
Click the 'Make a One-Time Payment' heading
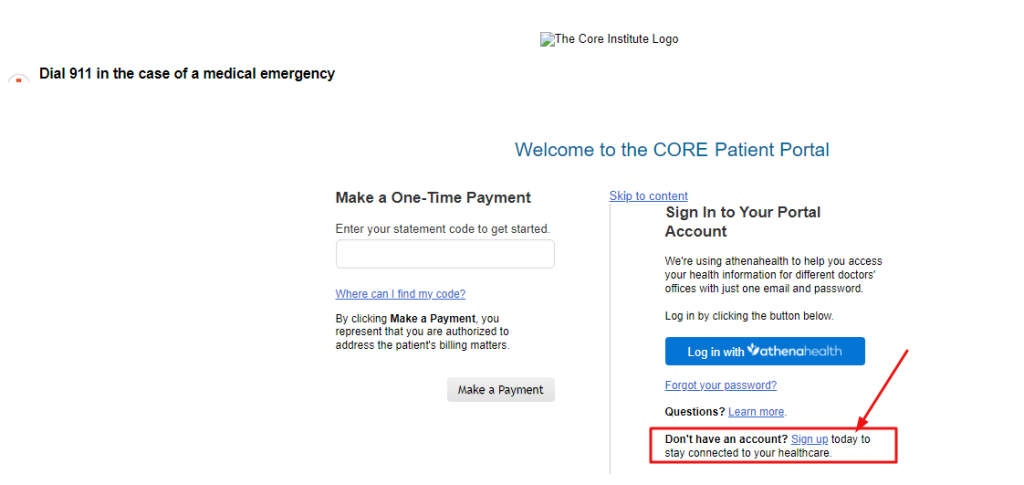tap(433, 198)
